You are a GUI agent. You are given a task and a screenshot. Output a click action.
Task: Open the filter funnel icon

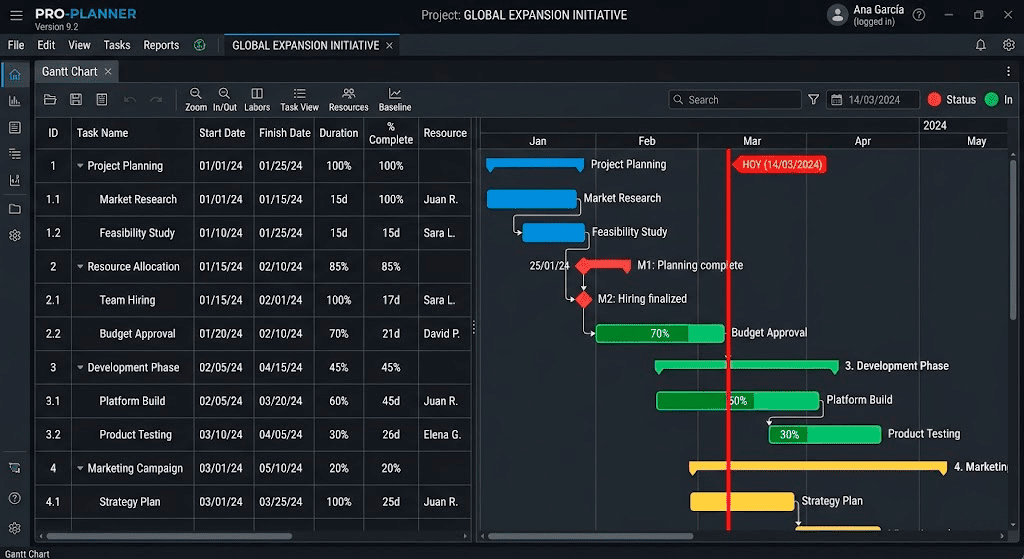coord(813,99)
